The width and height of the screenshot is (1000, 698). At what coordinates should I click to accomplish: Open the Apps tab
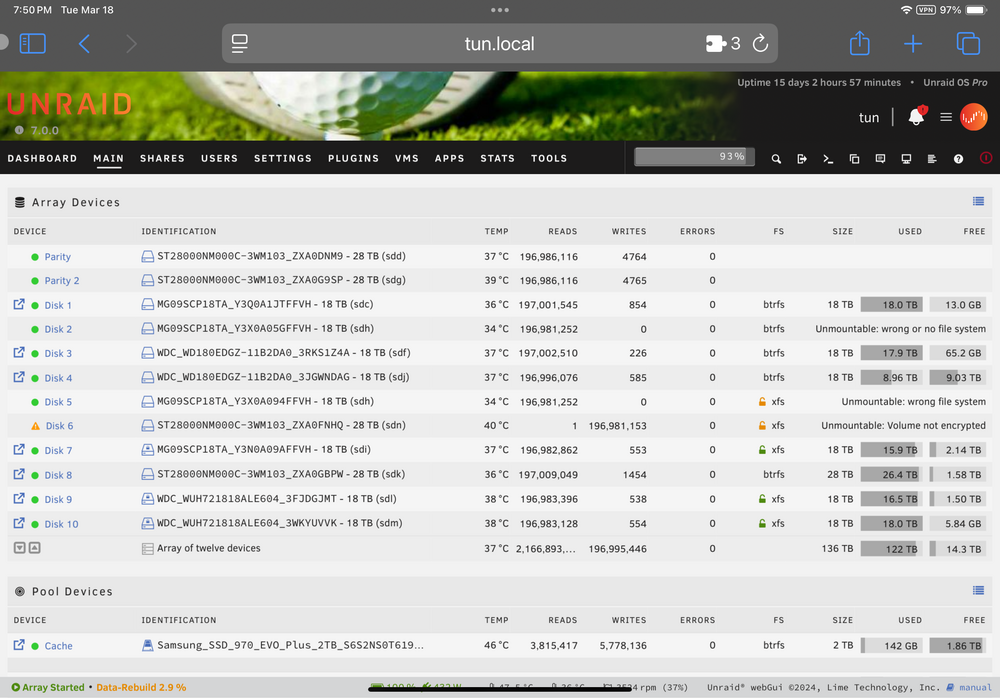pyautogui.click(x=450, y=158)
